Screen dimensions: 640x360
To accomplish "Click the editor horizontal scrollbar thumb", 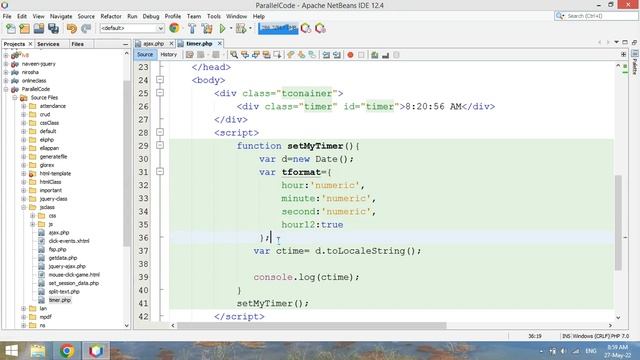I will (x=311, y=326).
